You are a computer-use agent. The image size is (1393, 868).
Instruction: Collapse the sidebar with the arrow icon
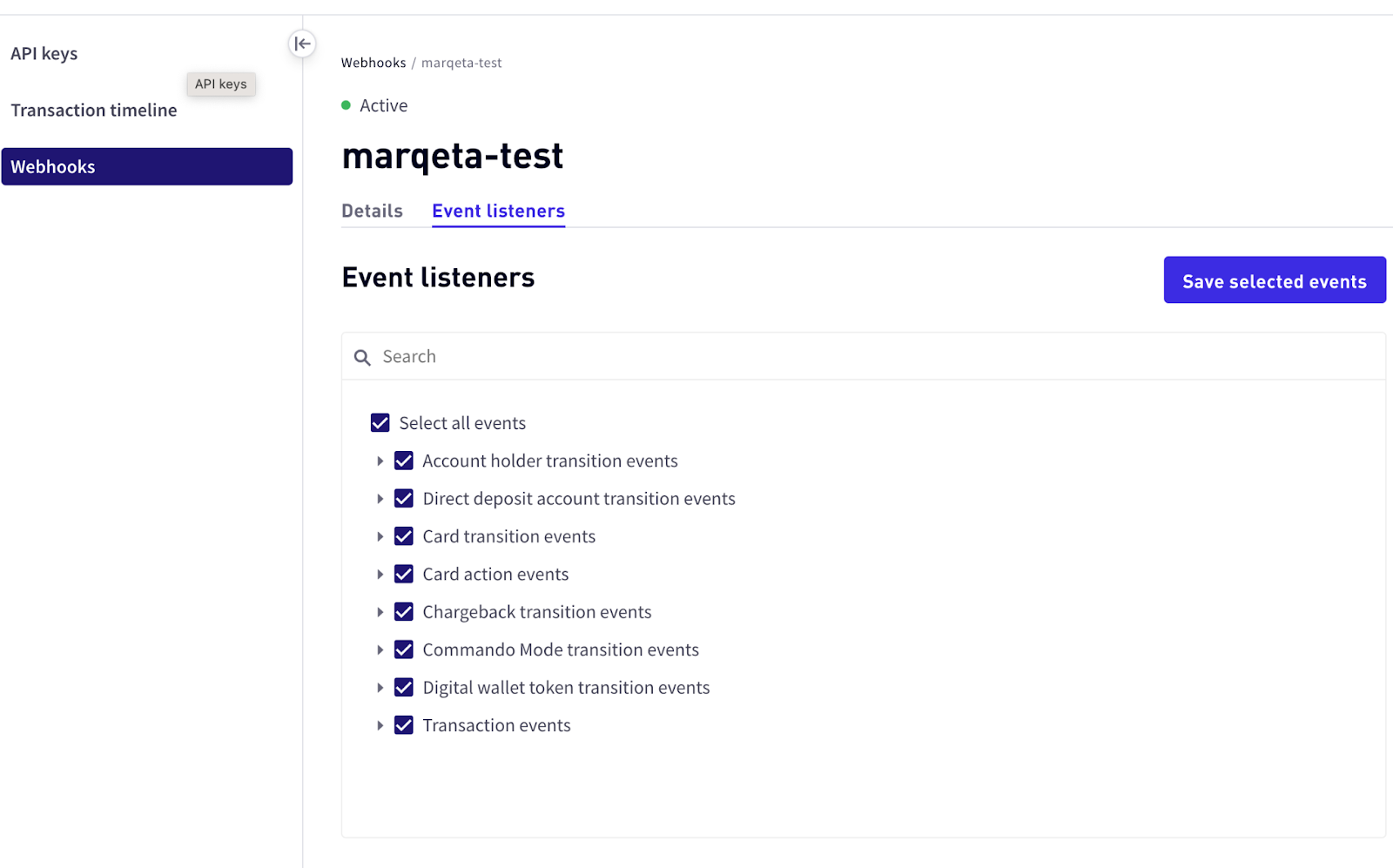coord(302,44)
